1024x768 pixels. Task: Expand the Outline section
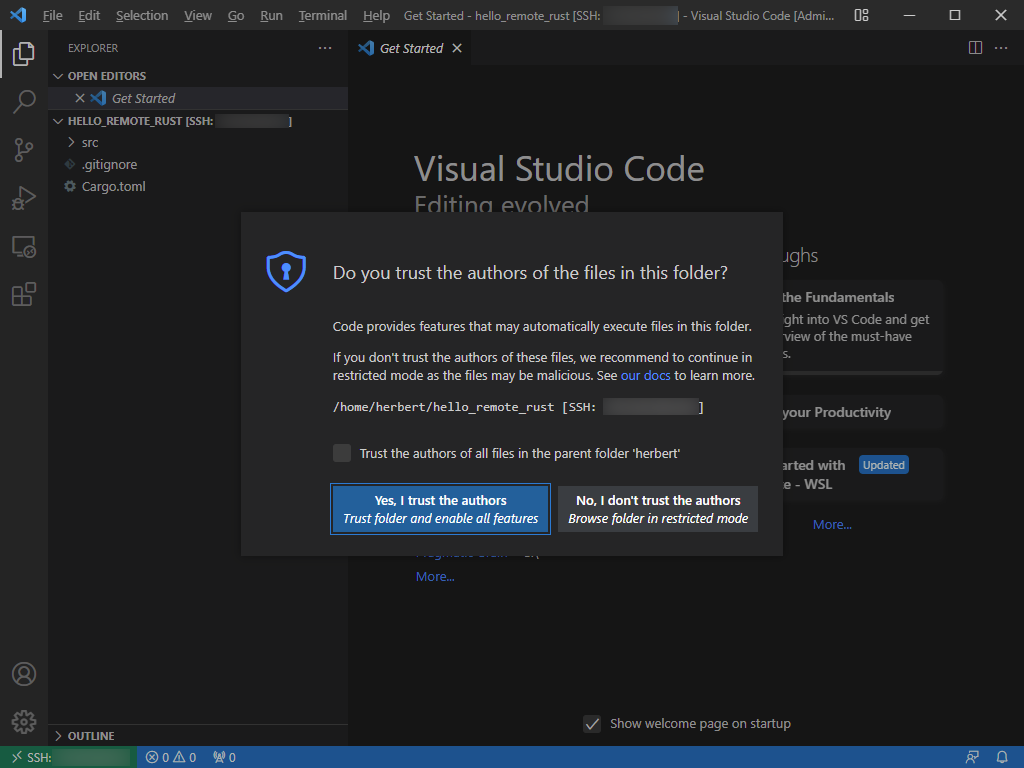click(x=90, y=736)
